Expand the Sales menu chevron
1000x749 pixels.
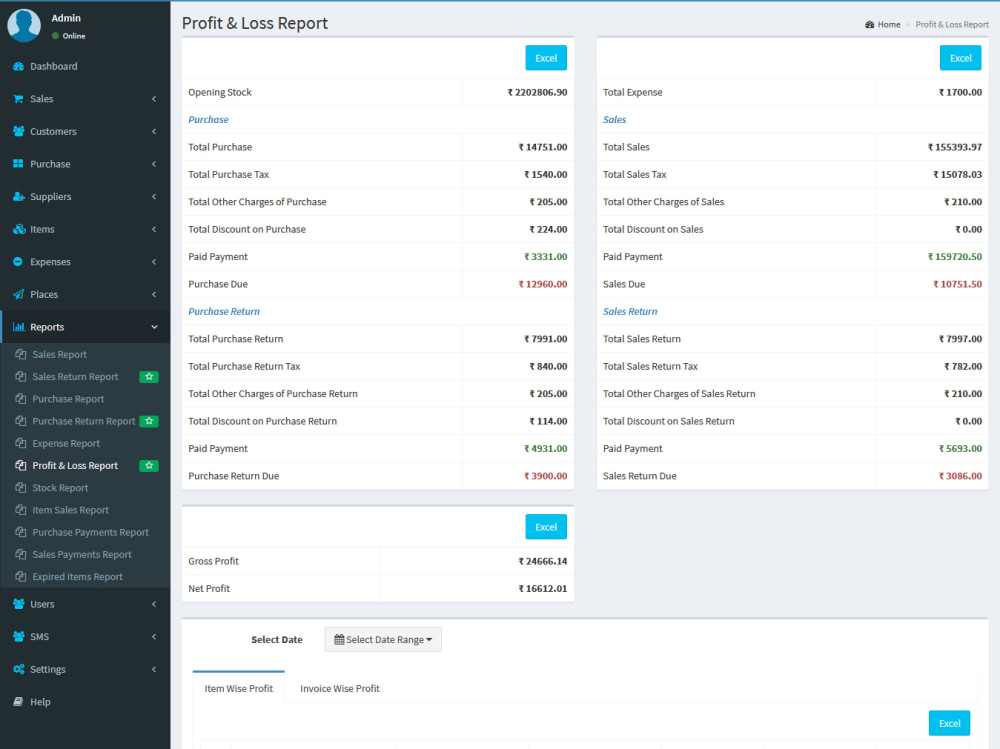(154, 99)
